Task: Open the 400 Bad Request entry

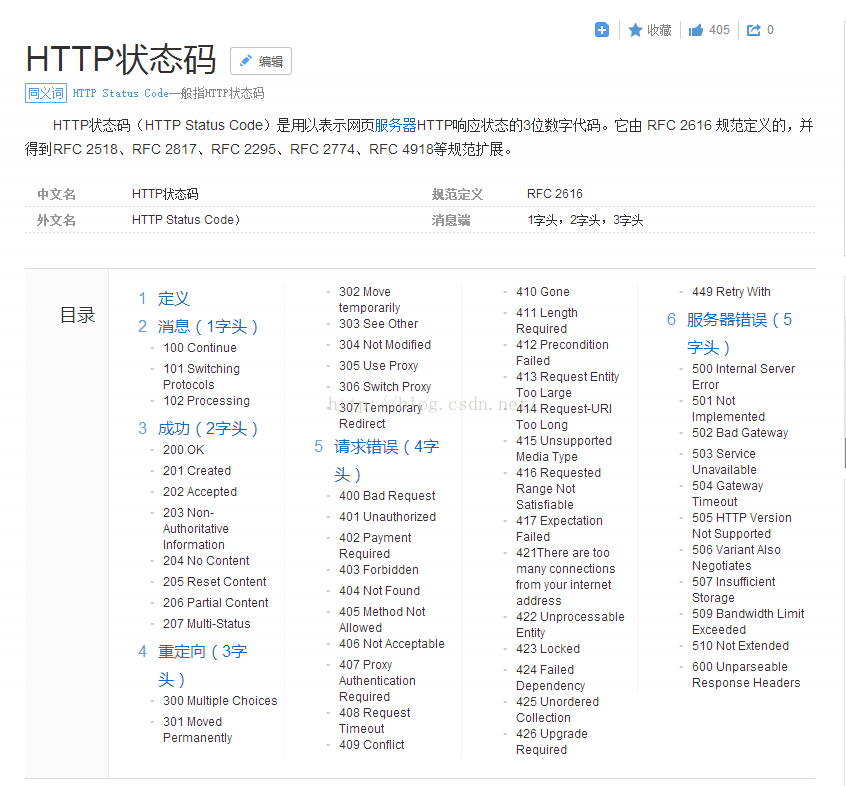Action: click(387, 496)
